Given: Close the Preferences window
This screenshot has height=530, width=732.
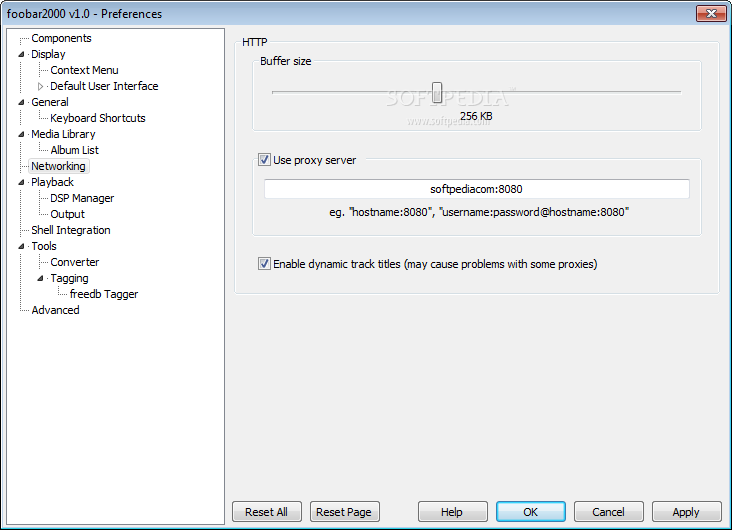Looking at the screenshot, I should pos(711,14).
